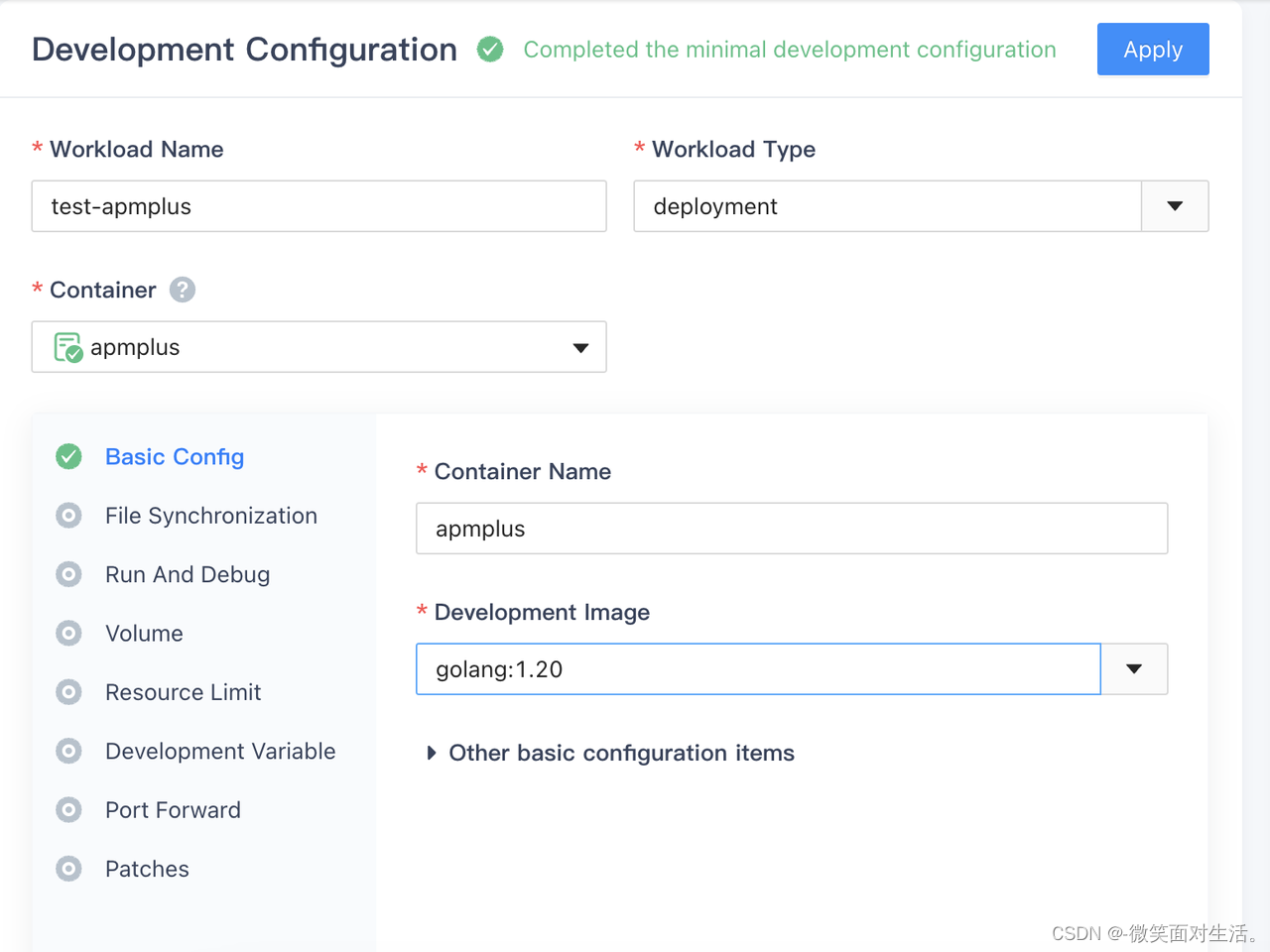
Task: Expand Other basic configuration items
Action: (610, 753)
